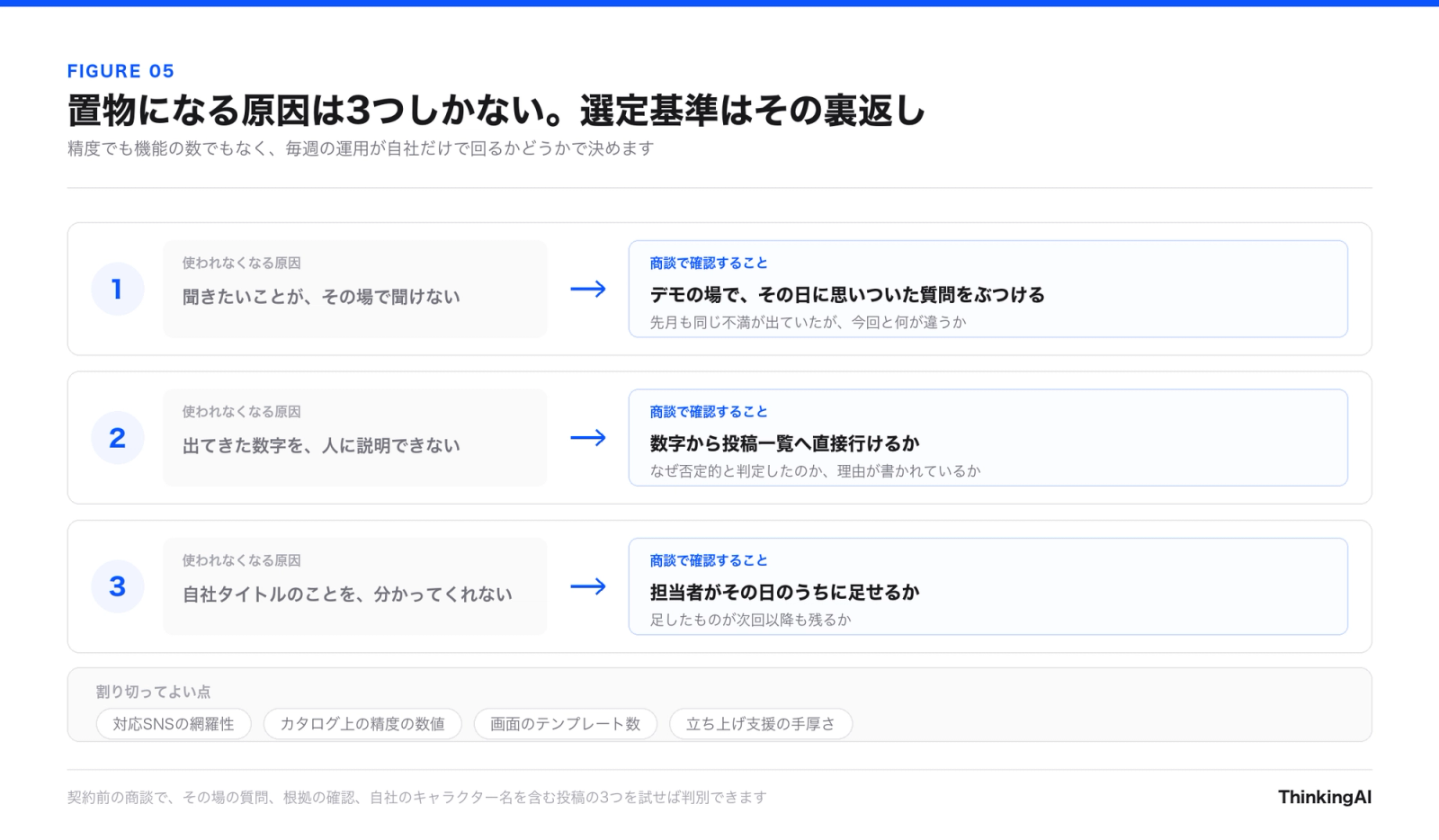Select the カタログ上の精度の数値 pill tag
1439x840 pixels.
tap(362, 724)
